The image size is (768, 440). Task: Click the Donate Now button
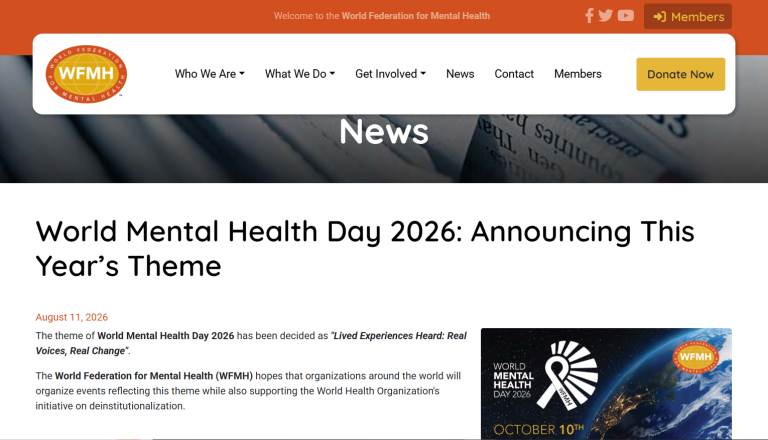point(680,74)
